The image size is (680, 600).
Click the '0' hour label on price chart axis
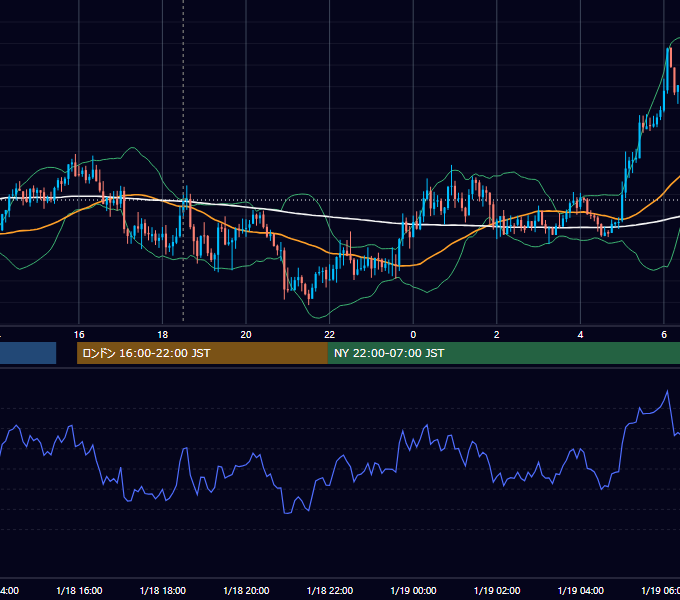[413, 335]
